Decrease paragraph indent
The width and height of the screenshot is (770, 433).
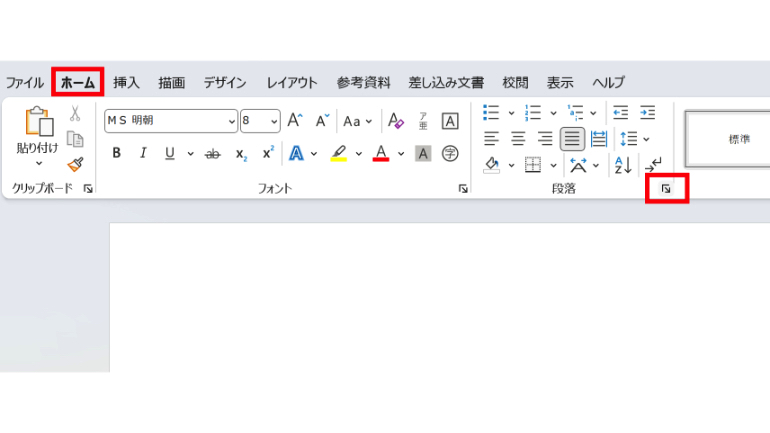point(620,112)
